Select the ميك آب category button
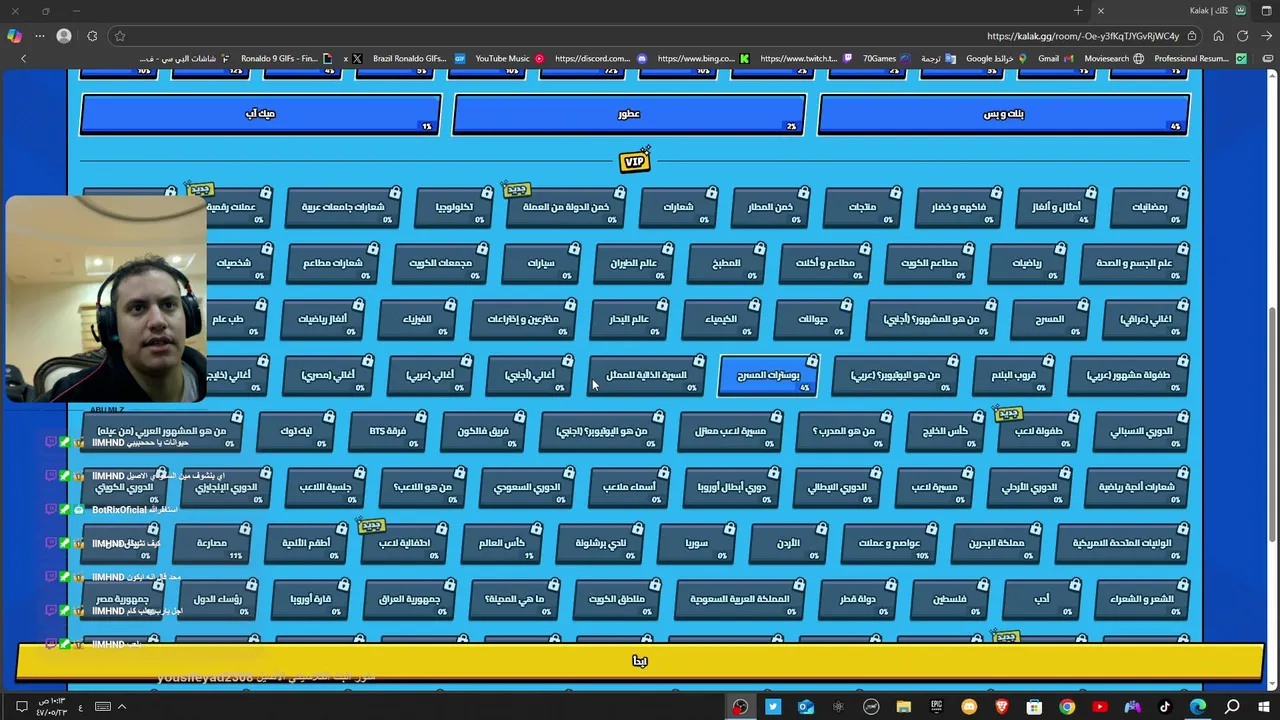The width and height of the screenshot is (1280, 720). pos(260,114)
